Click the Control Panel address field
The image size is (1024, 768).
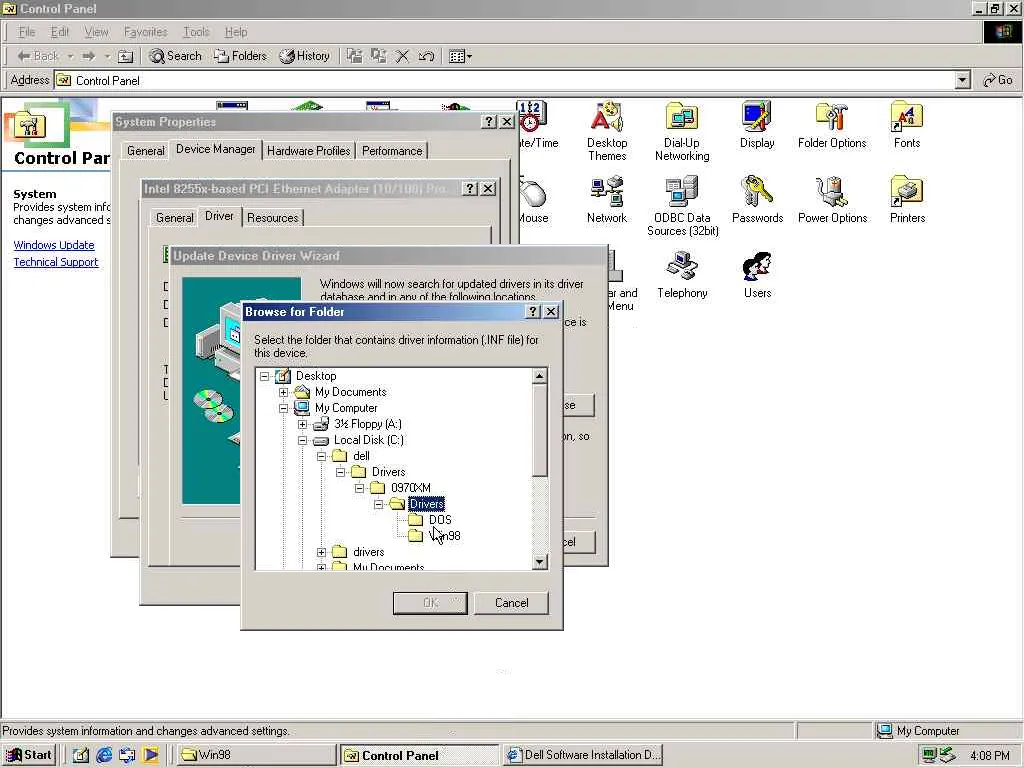[505, 80]
